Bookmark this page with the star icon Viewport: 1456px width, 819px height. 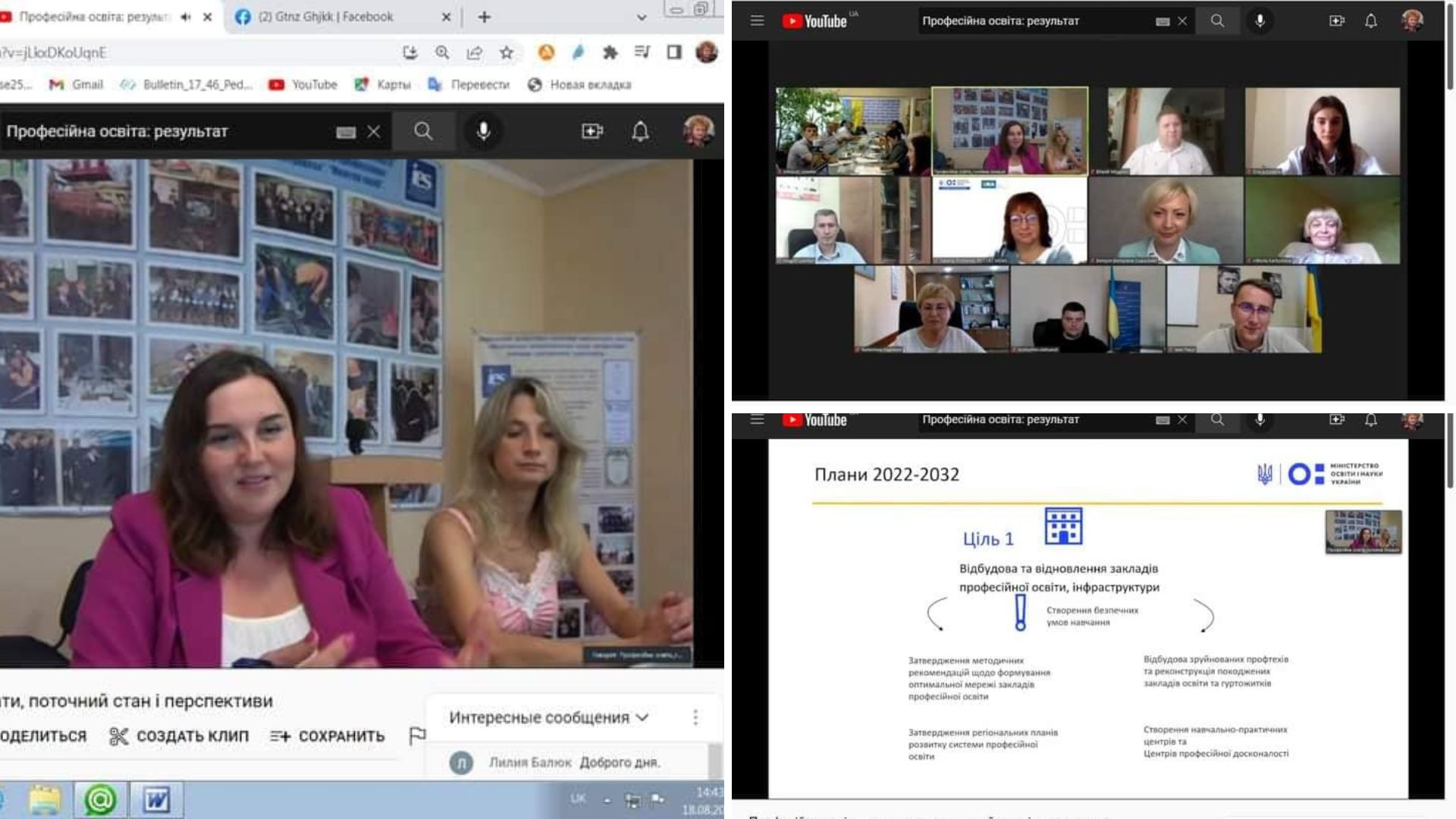coord(507,52)
